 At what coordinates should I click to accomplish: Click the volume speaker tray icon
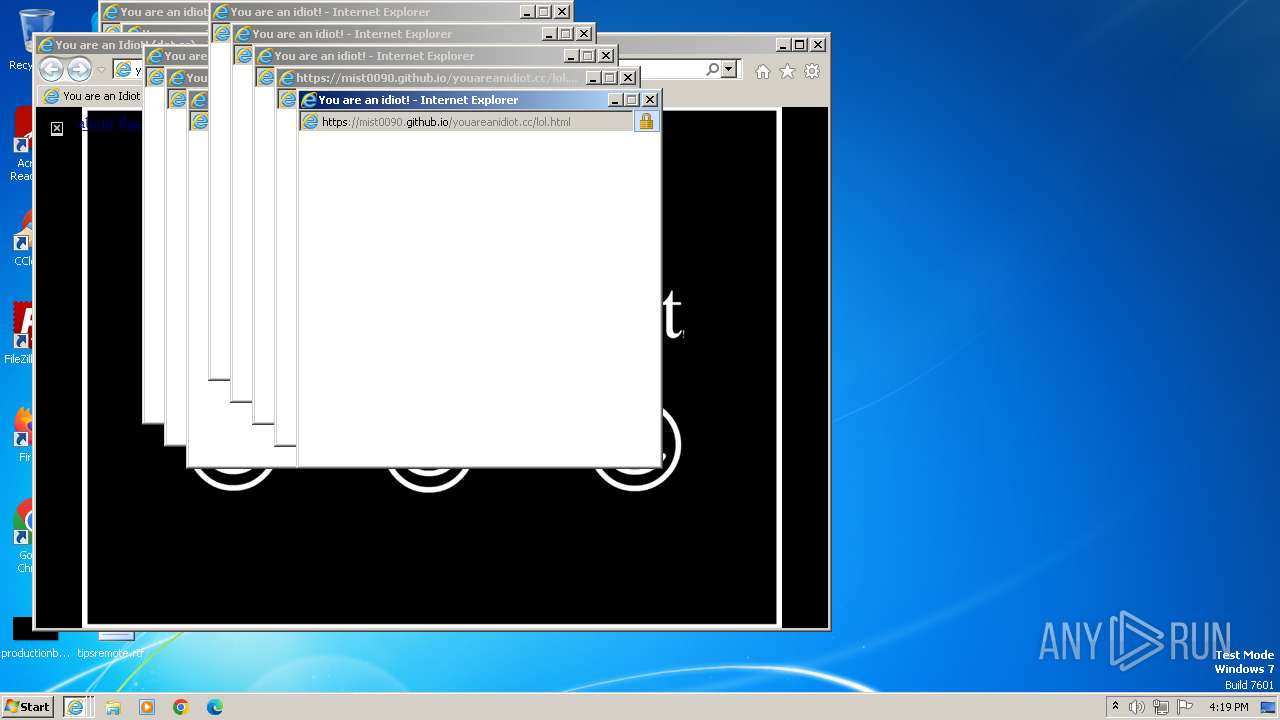tap(1136, 707)
